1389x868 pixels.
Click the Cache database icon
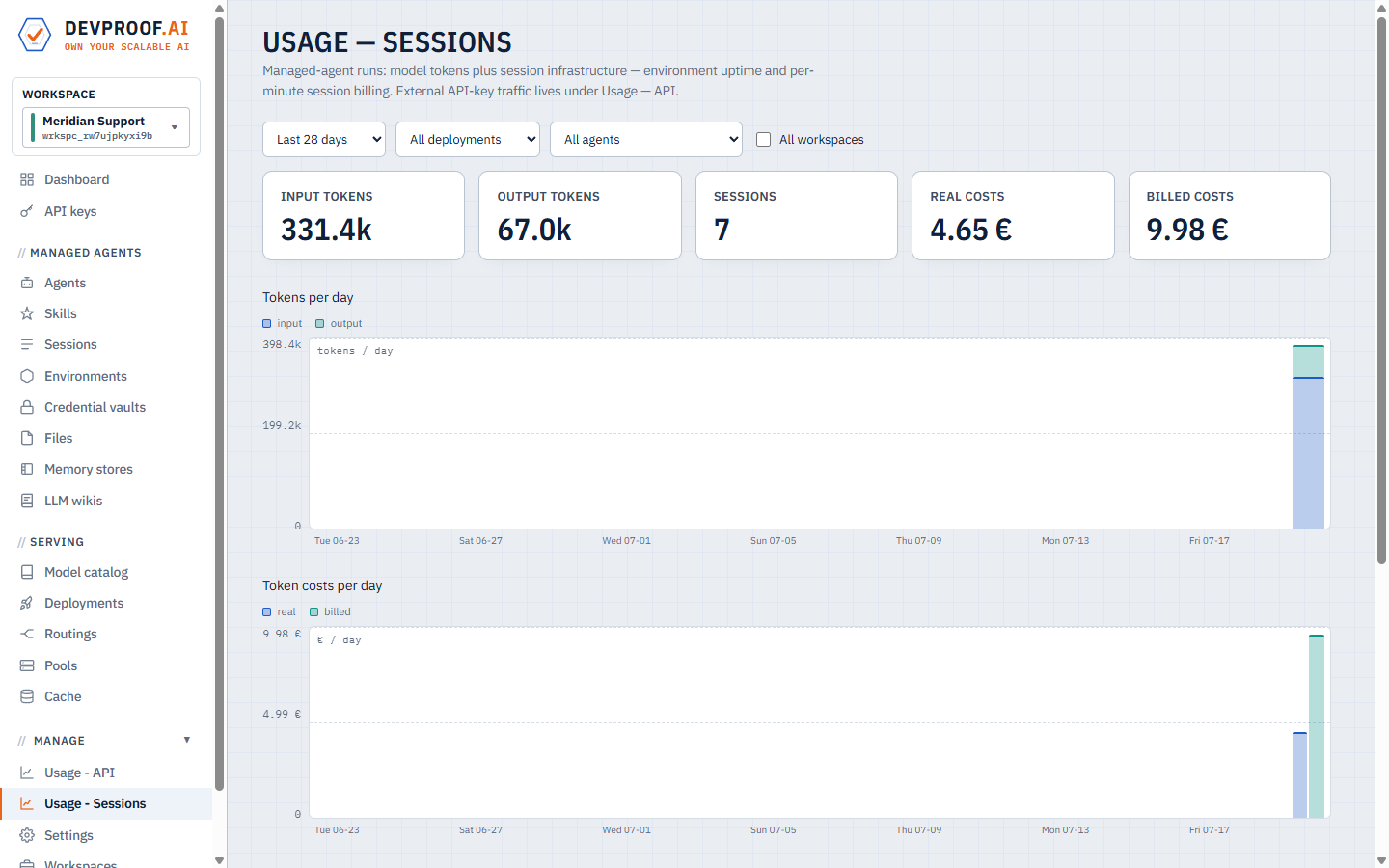(27, 696)
